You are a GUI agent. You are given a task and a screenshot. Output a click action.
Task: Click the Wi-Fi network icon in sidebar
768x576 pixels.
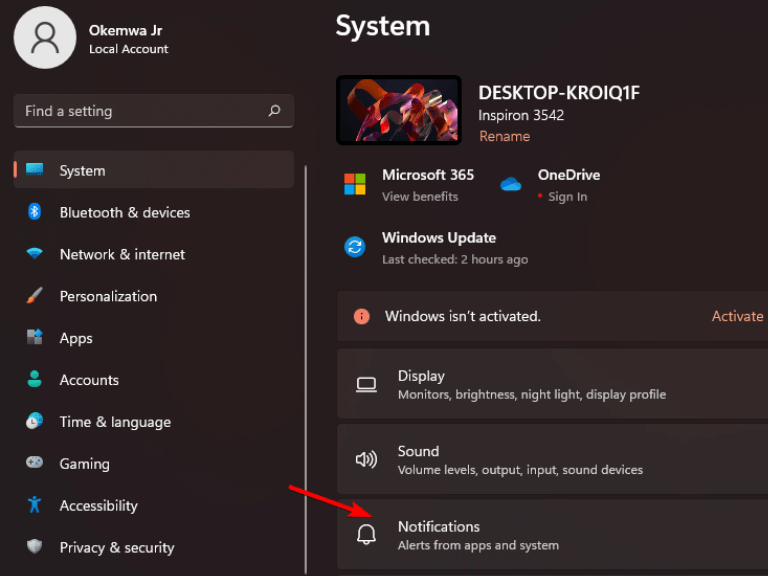click(34, 254)
